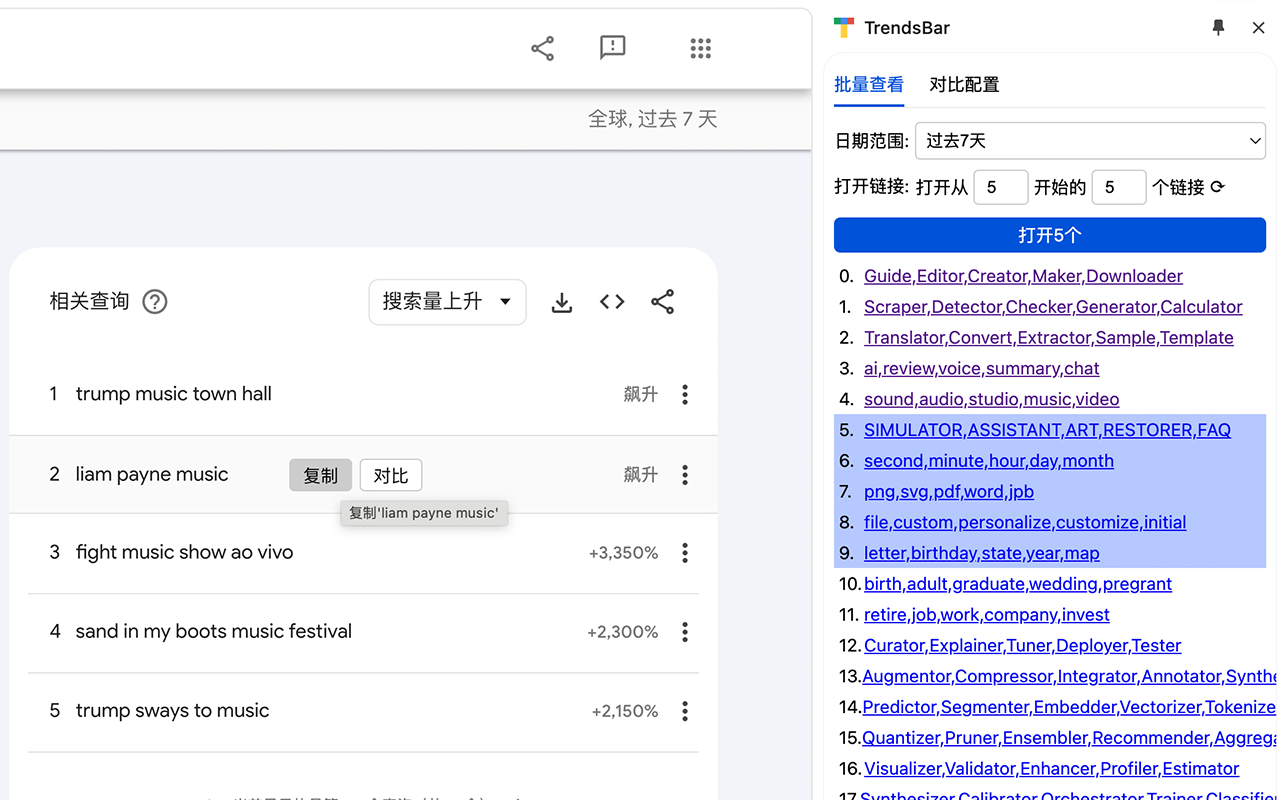Close the TrendsBar side panel
This screenshot has height=800, width=1280.
point(1259,28)
